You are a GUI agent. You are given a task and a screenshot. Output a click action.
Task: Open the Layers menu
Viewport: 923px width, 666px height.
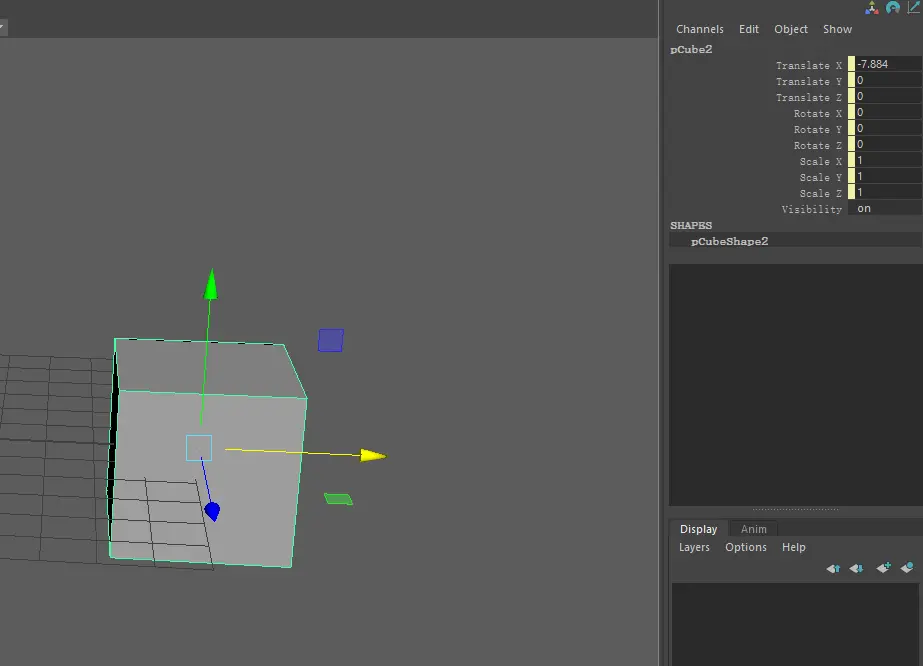(x=694, y=547)
